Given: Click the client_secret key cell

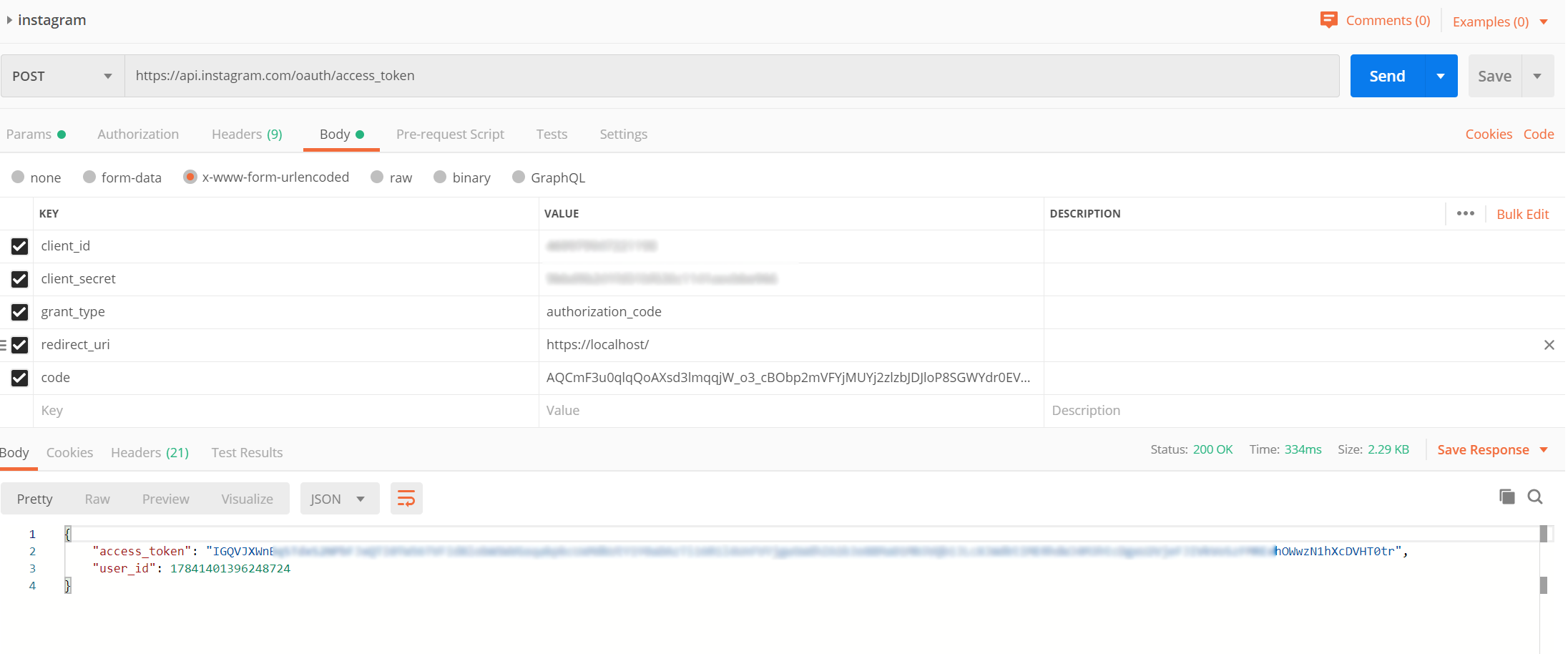Looking at the screenshot, I should click(286, 279).
